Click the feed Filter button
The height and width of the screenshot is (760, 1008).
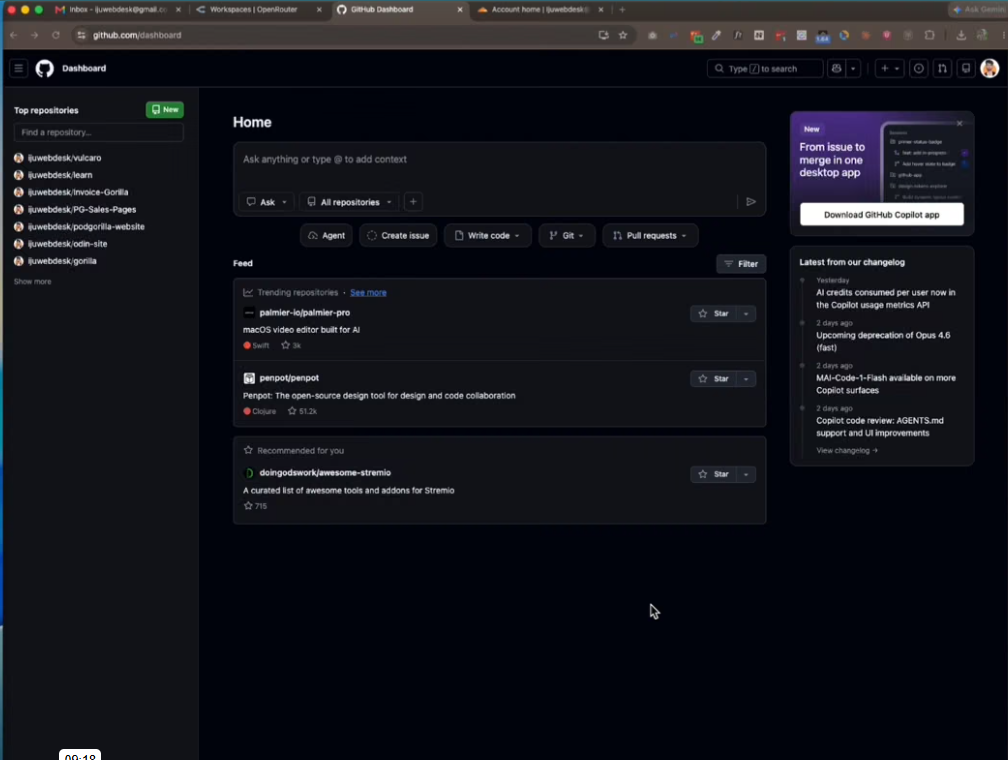(x=741, y=264)
